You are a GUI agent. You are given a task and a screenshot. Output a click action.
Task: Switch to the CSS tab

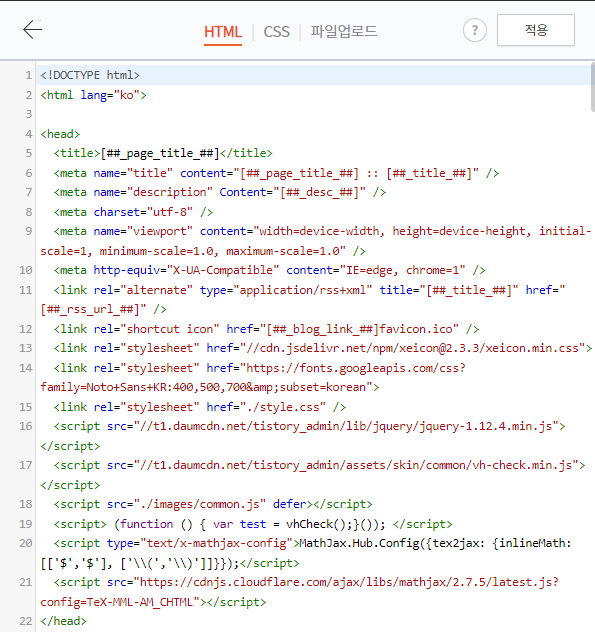(277, 32)
